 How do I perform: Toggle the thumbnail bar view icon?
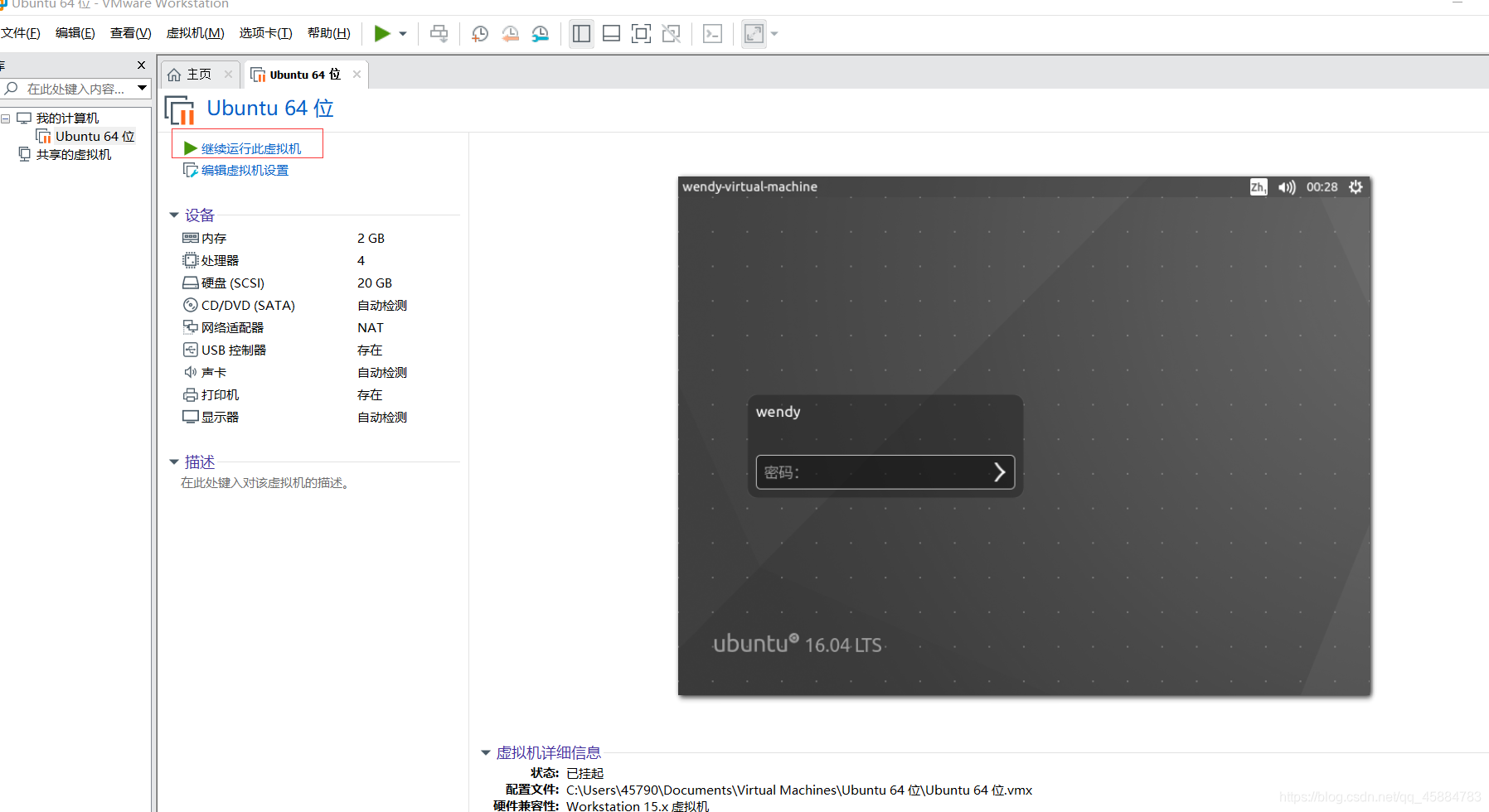click(x=611, y=33)
